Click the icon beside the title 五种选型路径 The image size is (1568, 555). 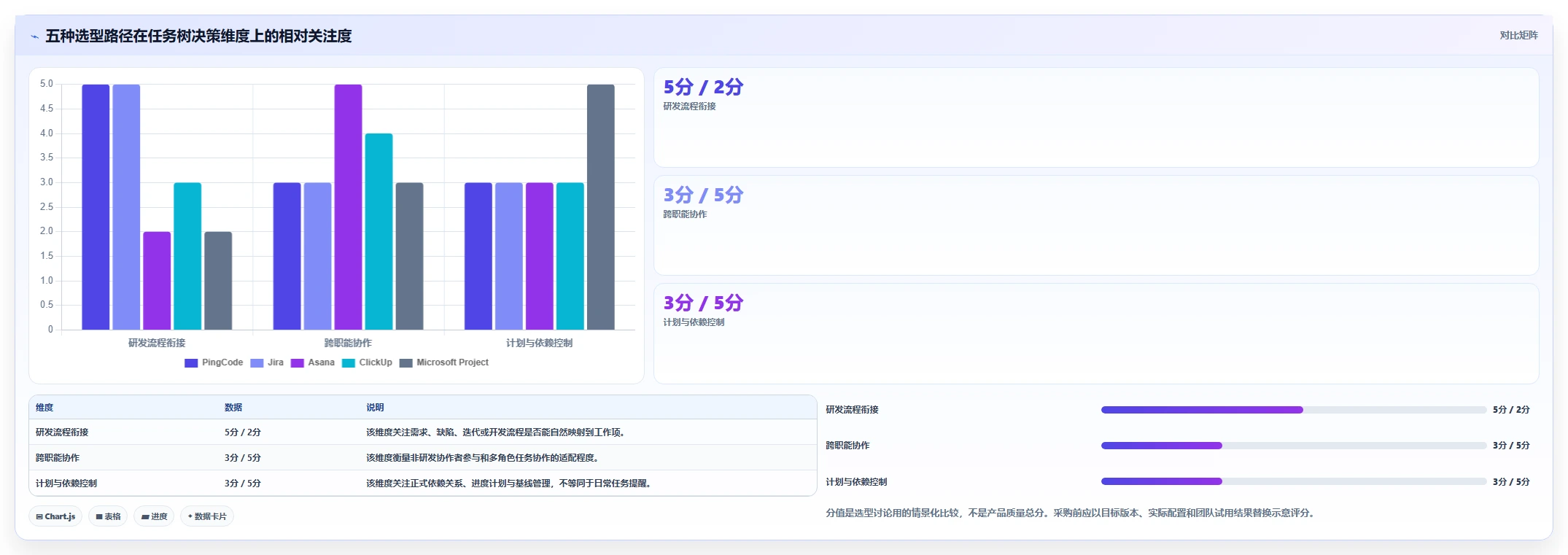point(34,36)
